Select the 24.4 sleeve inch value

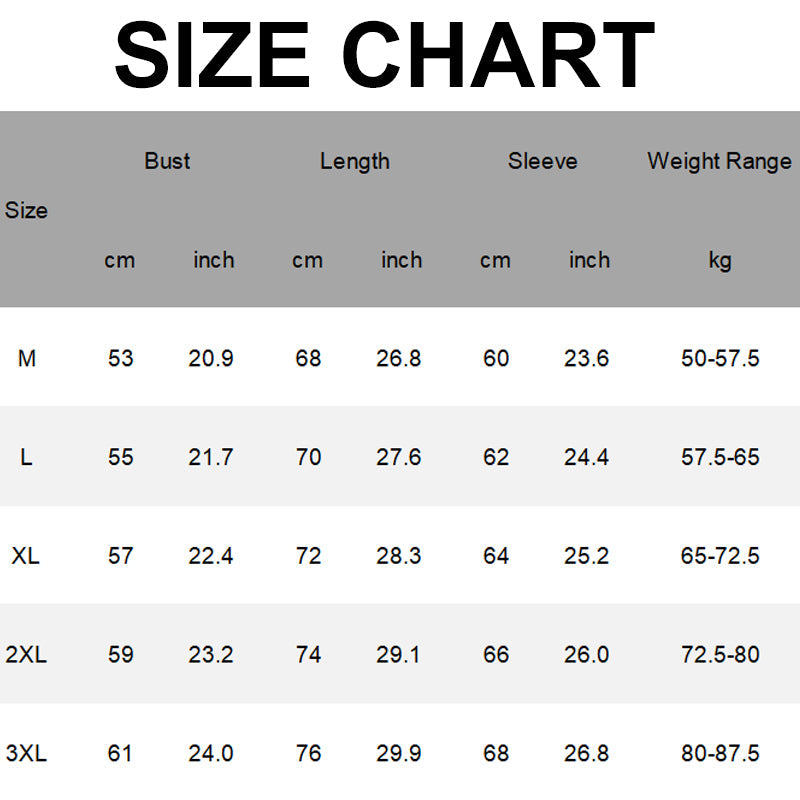click(x=587, y=457)
